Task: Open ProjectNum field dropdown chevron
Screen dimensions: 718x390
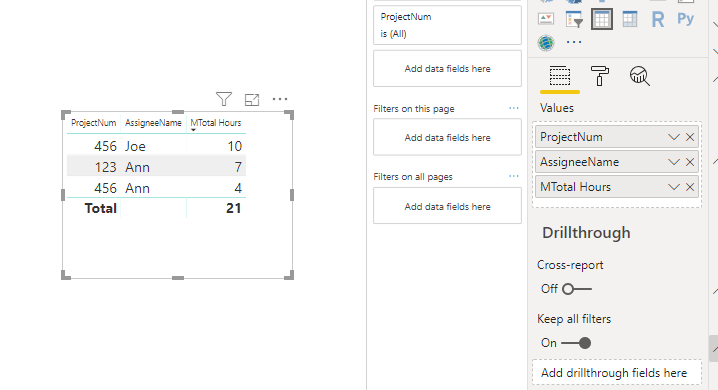Action: coord(673,137)
